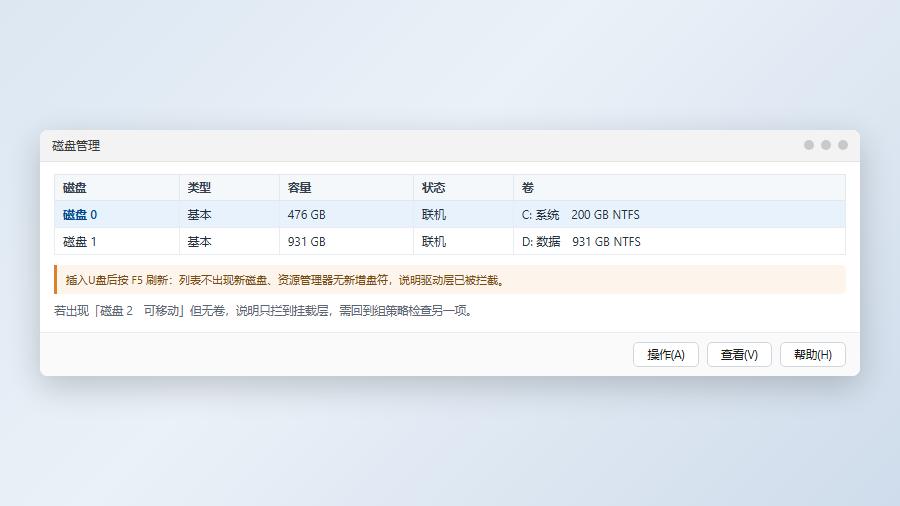Click the leftmost gray window control dot
Screen dimensions: 900x506
[x=809, y=145]
